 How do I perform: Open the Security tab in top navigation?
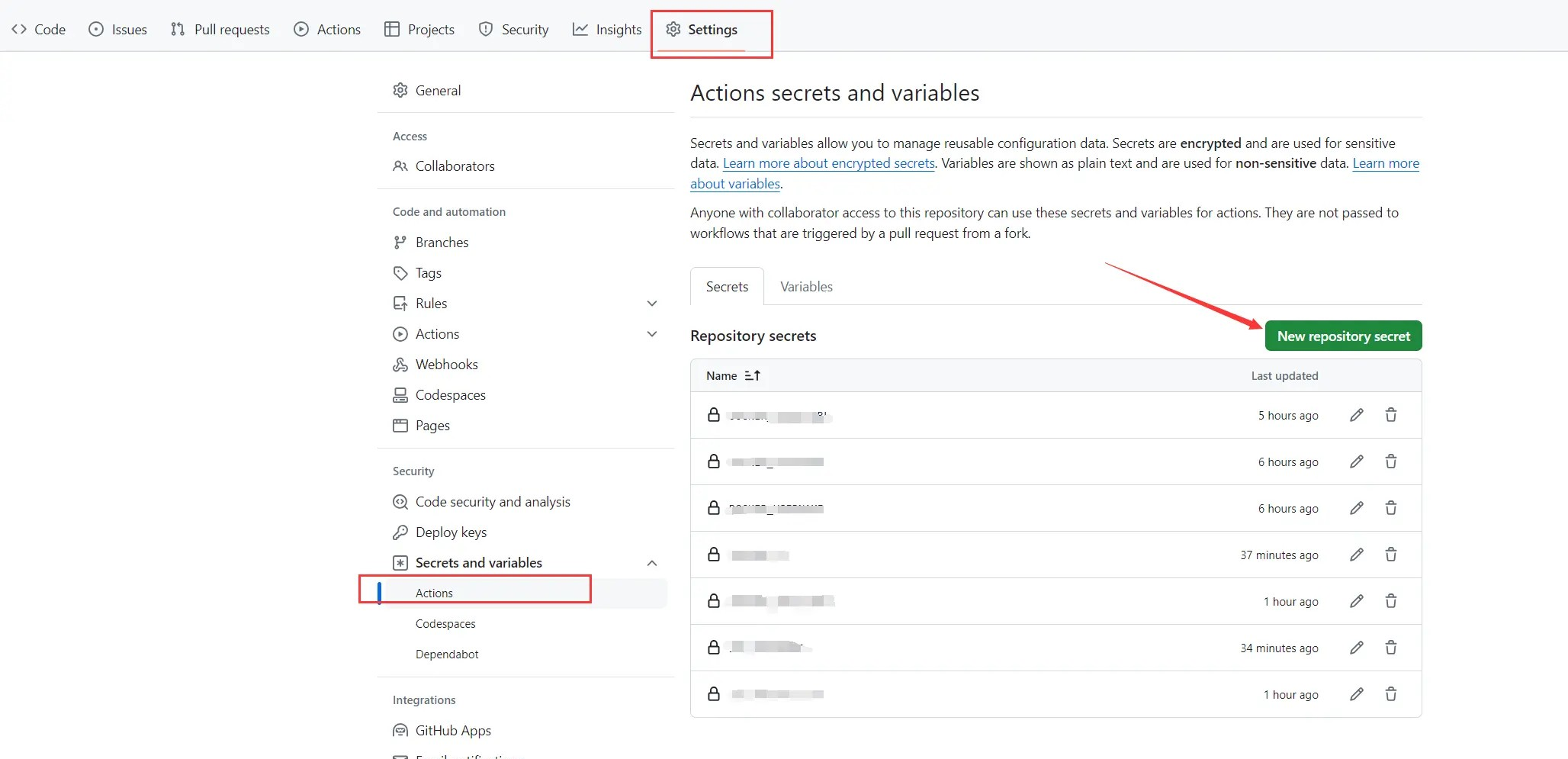point(513,29)
